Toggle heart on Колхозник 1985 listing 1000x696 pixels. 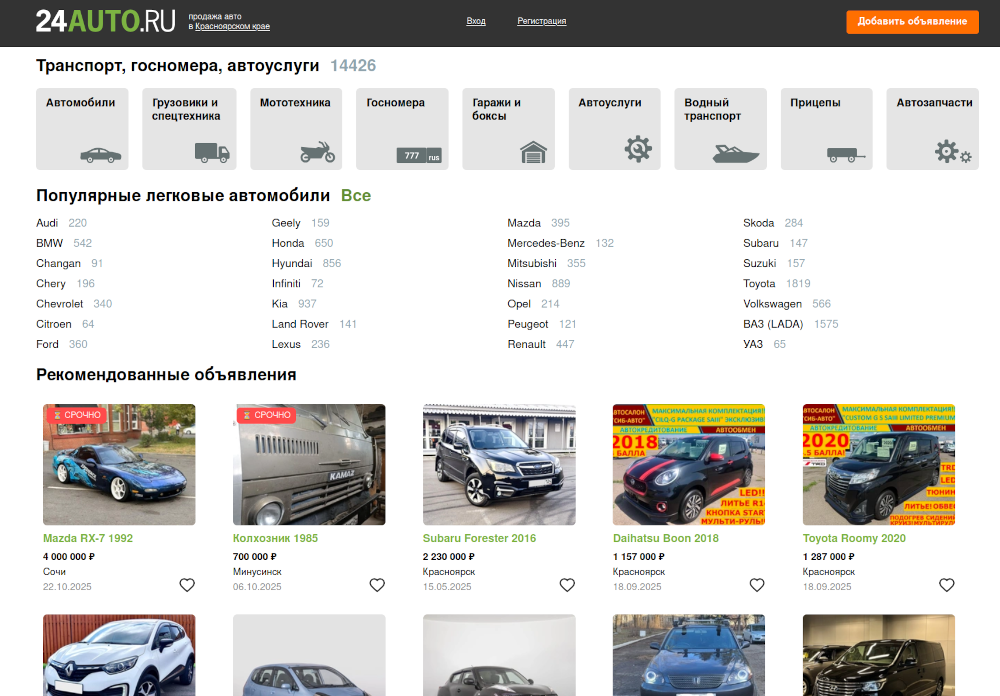coord(377,585)
